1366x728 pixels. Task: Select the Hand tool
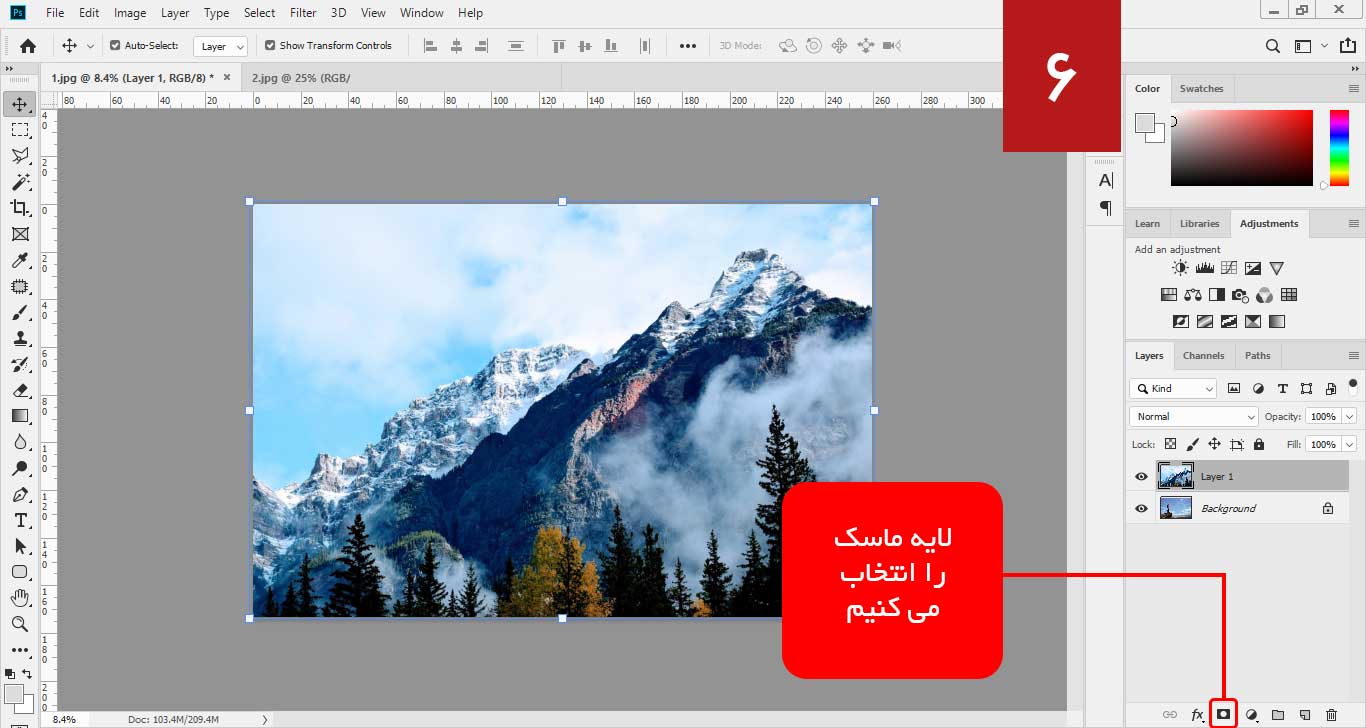point(20,598)
